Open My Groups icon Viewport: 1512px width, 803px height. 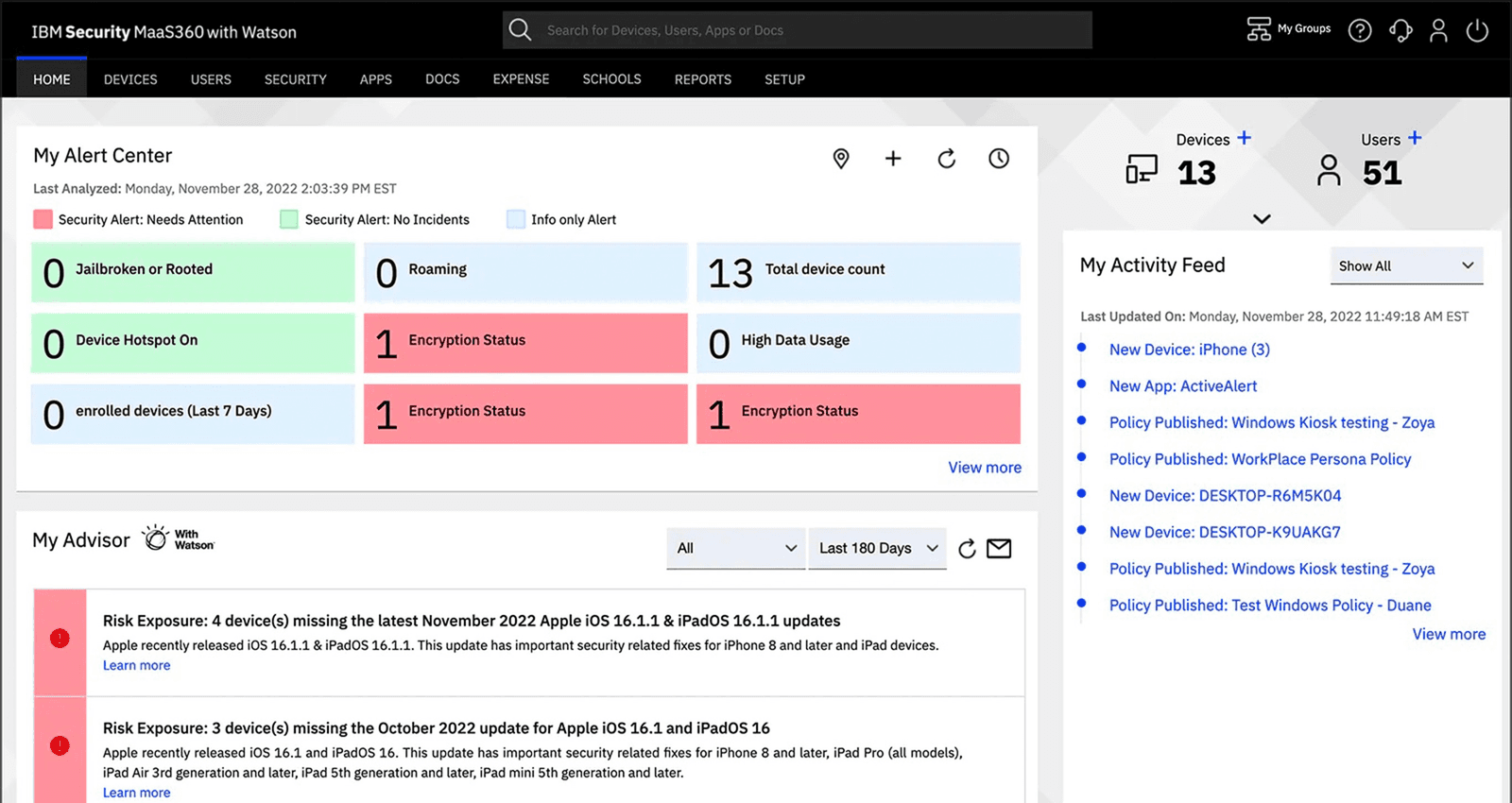point(1259,29)
